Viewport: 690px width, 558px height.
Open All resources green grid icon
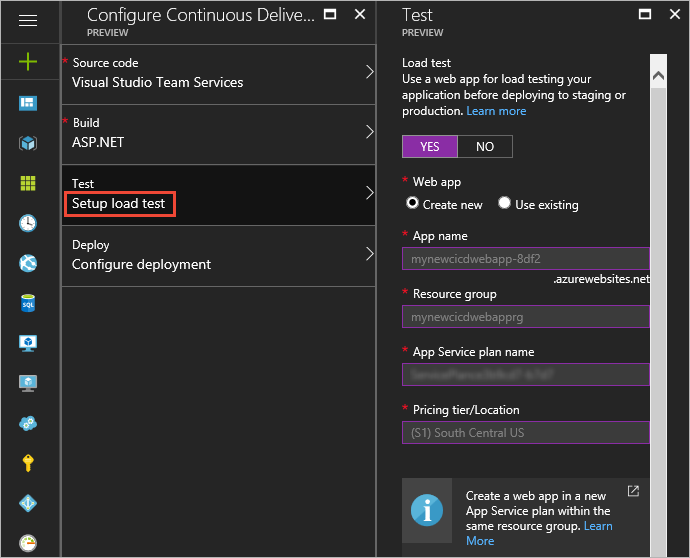(28, 183)
